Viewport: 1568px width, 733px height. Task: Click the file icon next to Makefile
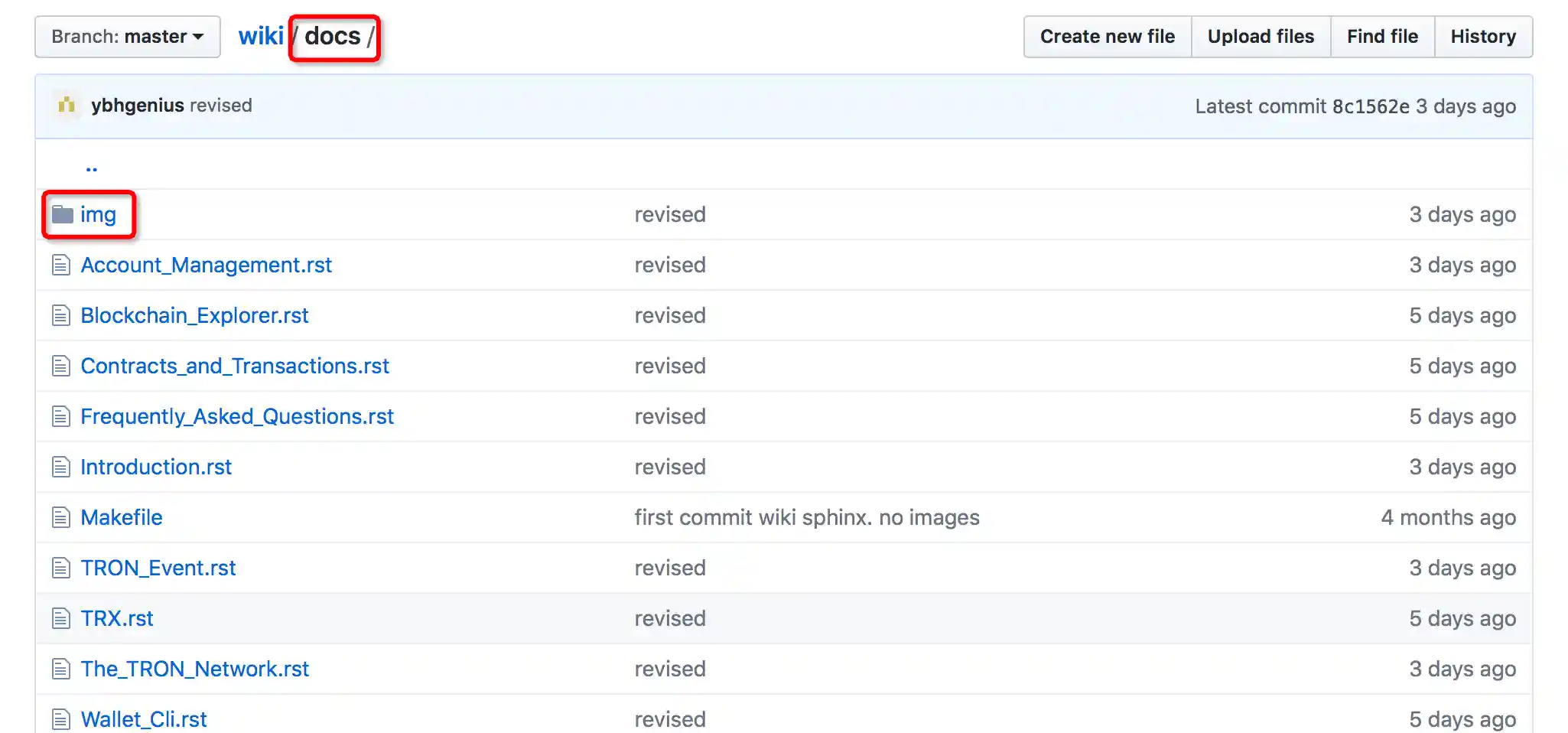pos(61,518)
